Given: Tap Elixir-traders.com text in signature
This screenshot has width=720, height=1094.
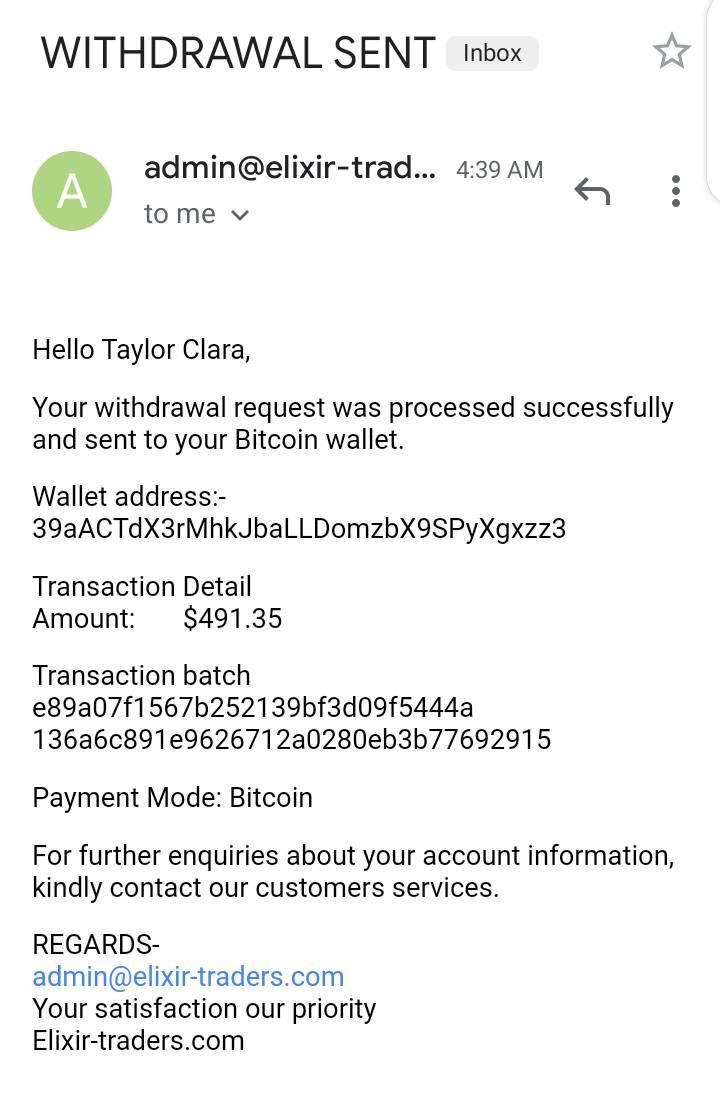Looking at the screenshot, I should pos(138,1040).
